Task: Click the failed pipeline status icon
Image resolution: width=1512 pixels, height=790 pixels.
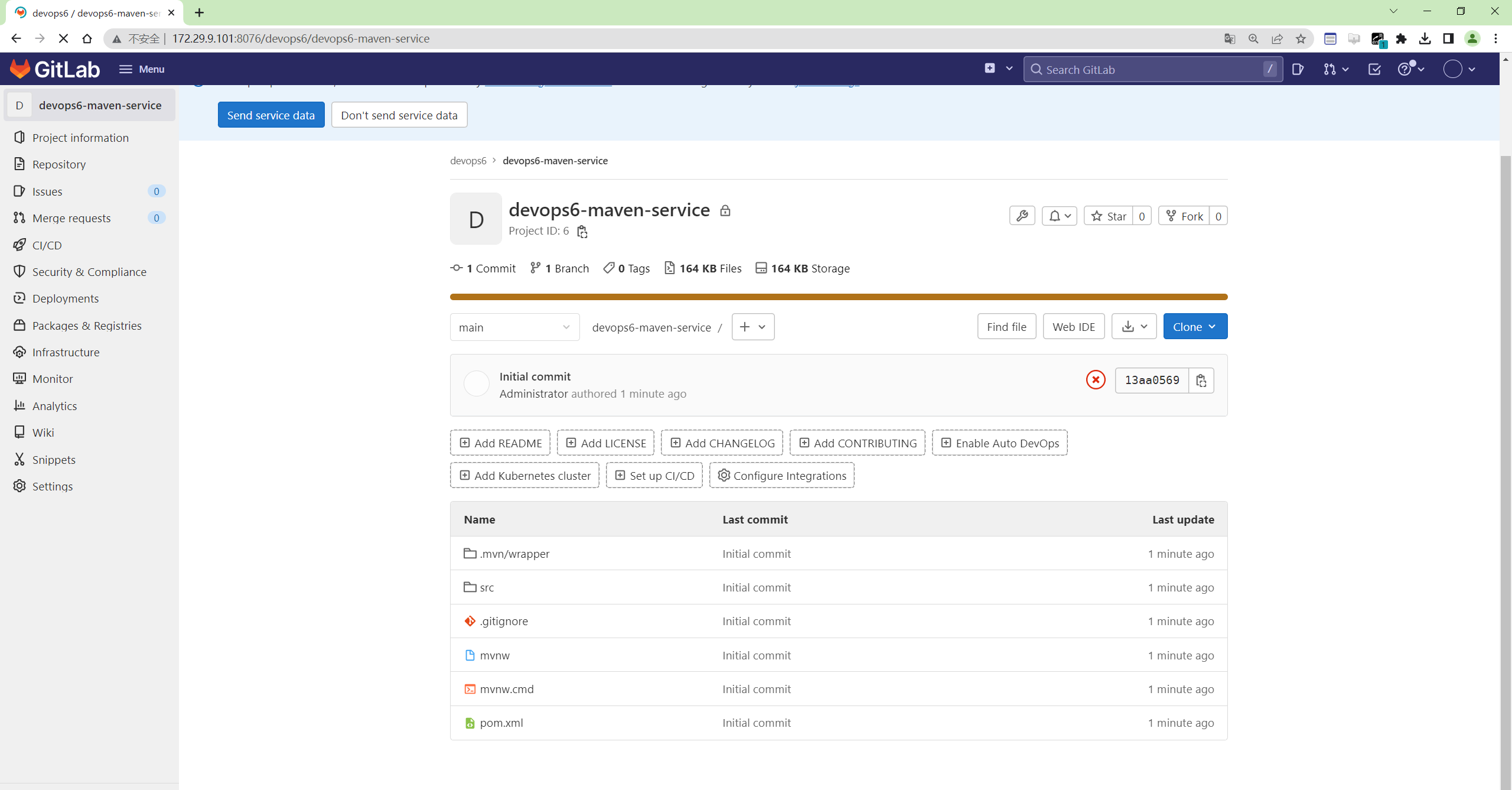Action: [1096, 379]
